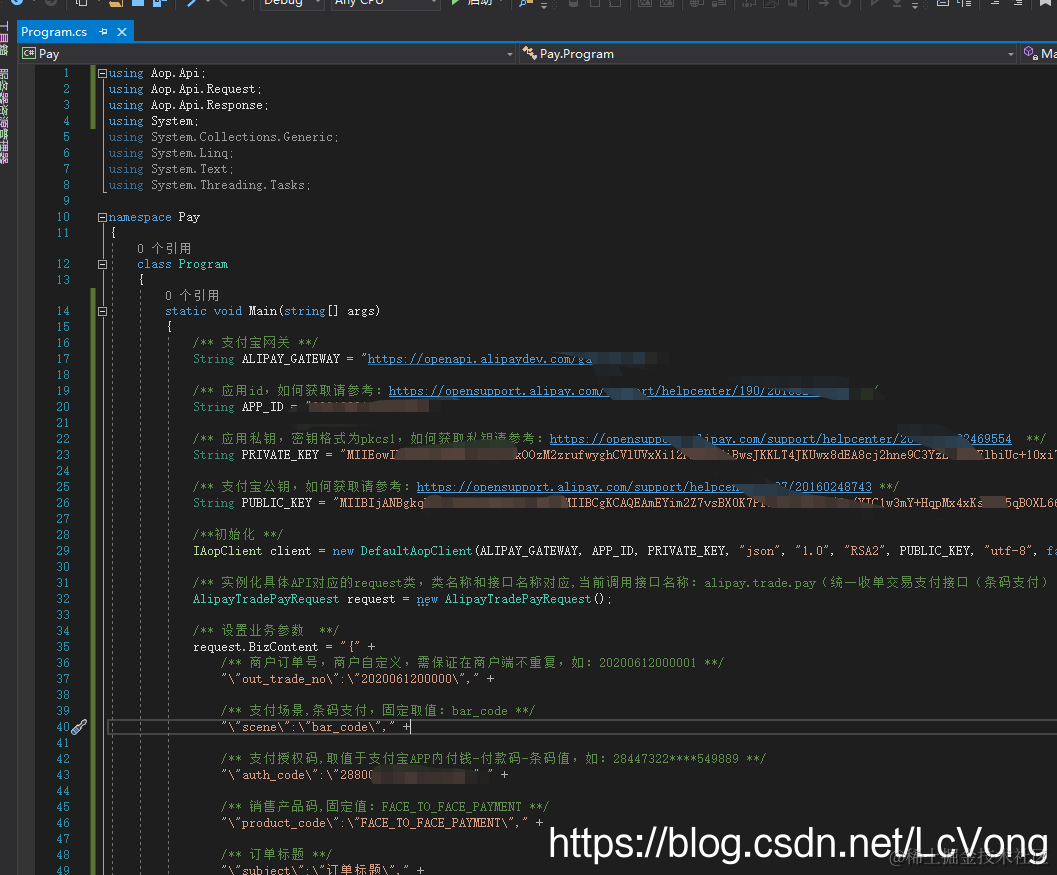Screen dimensions: 1057x875
Task: Click "request.BizContent" on line 35
Action: click(255, 646)
